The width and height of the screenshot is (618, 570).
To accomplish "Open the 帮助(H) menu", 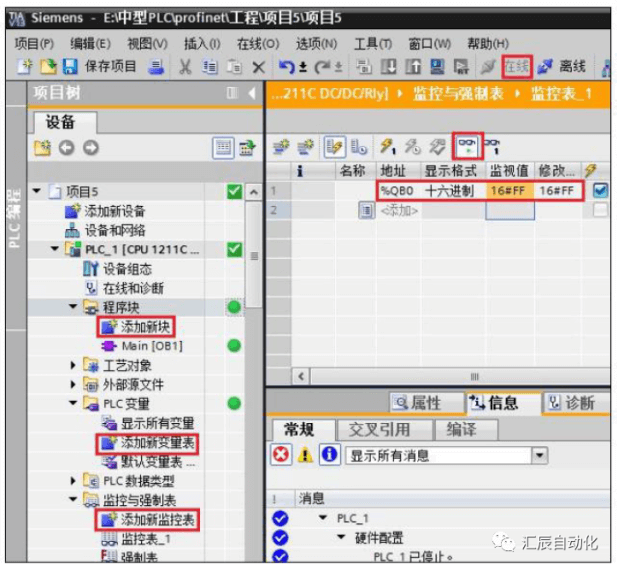I will click(488, 43).
